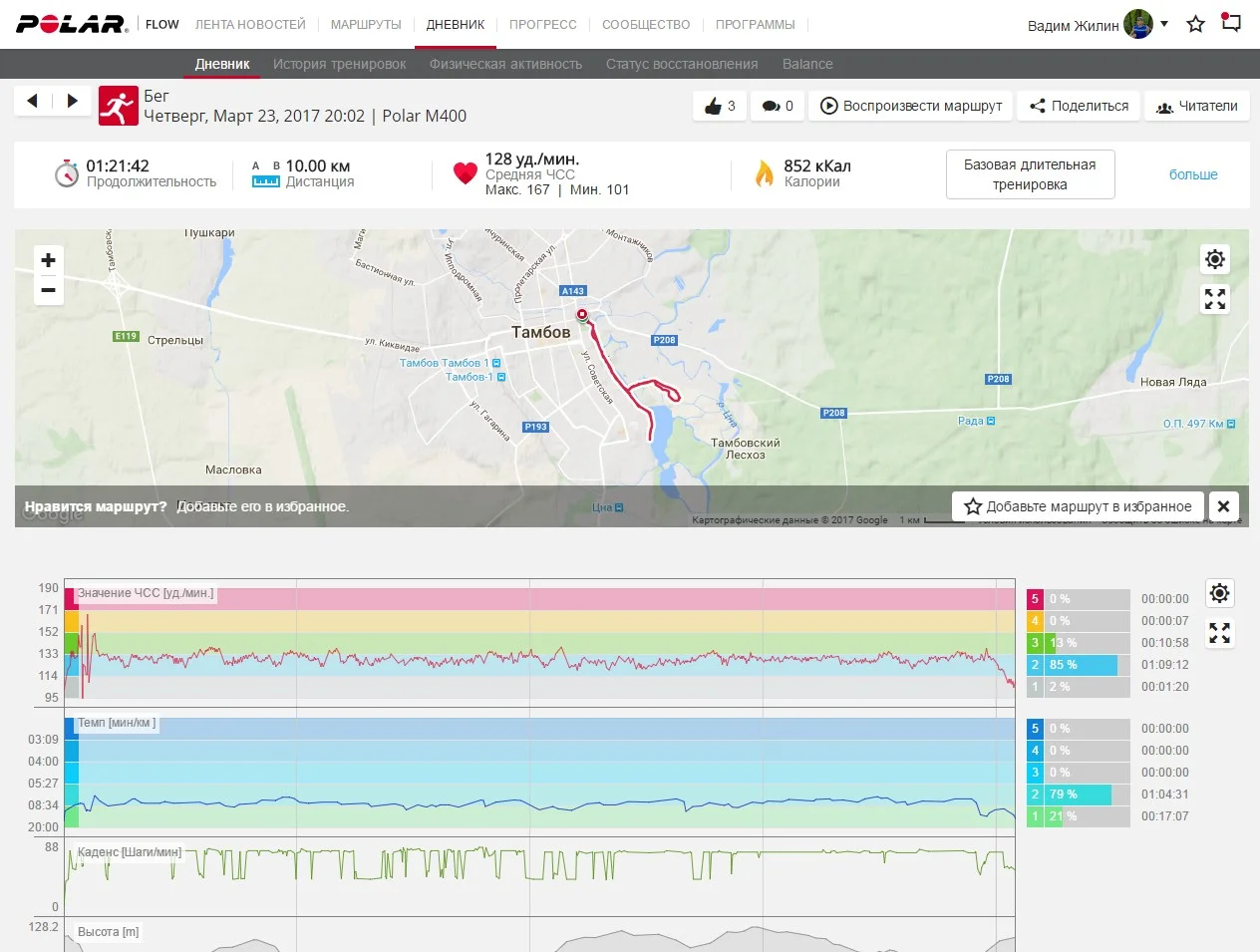
Task: Add the route to favorites
Action: (x=1078, y=506)
